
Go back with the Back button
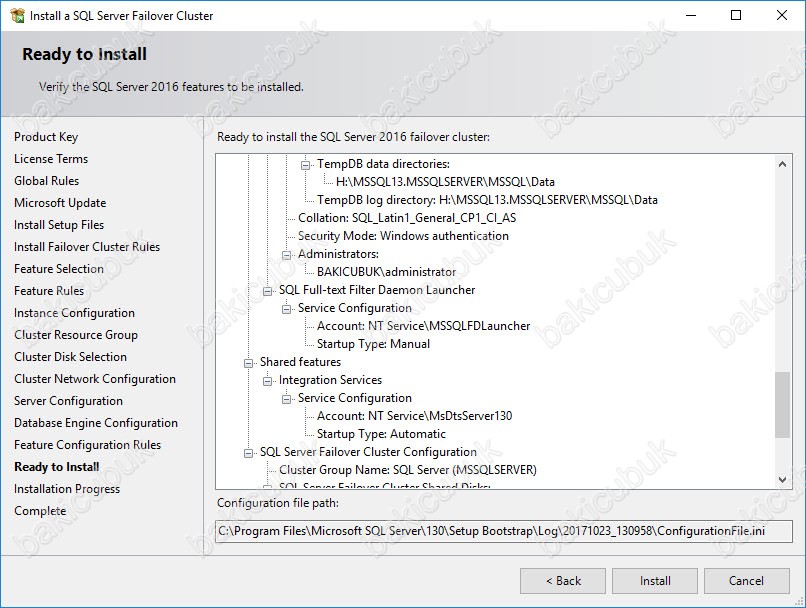point(563,581)
